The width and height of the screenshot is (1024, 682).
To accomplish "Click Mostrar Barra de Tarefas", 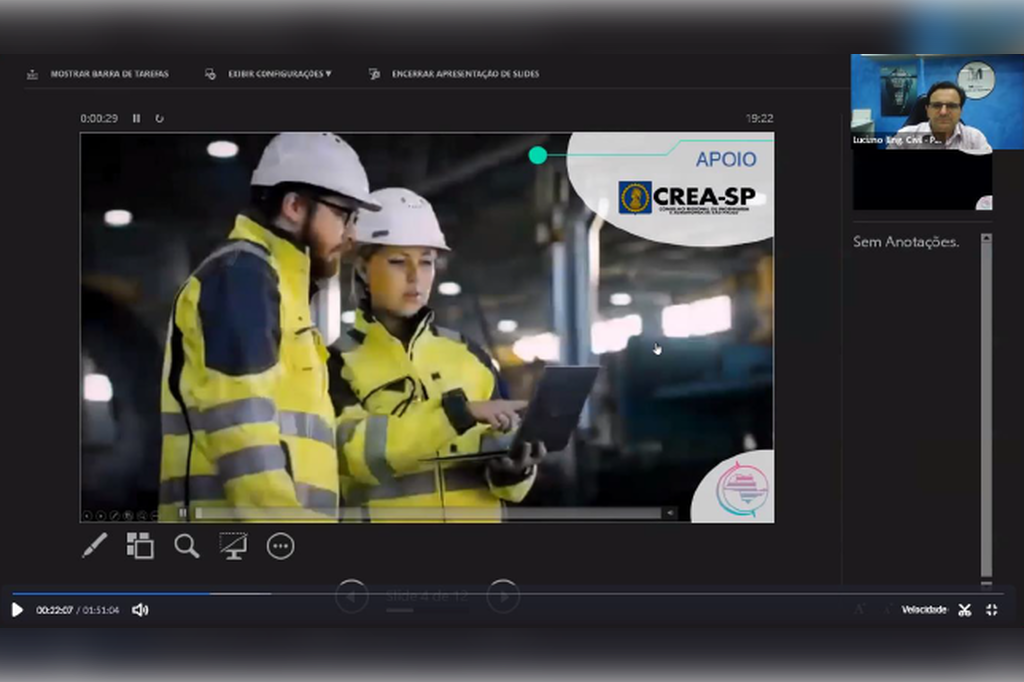I will click(98, 74).
